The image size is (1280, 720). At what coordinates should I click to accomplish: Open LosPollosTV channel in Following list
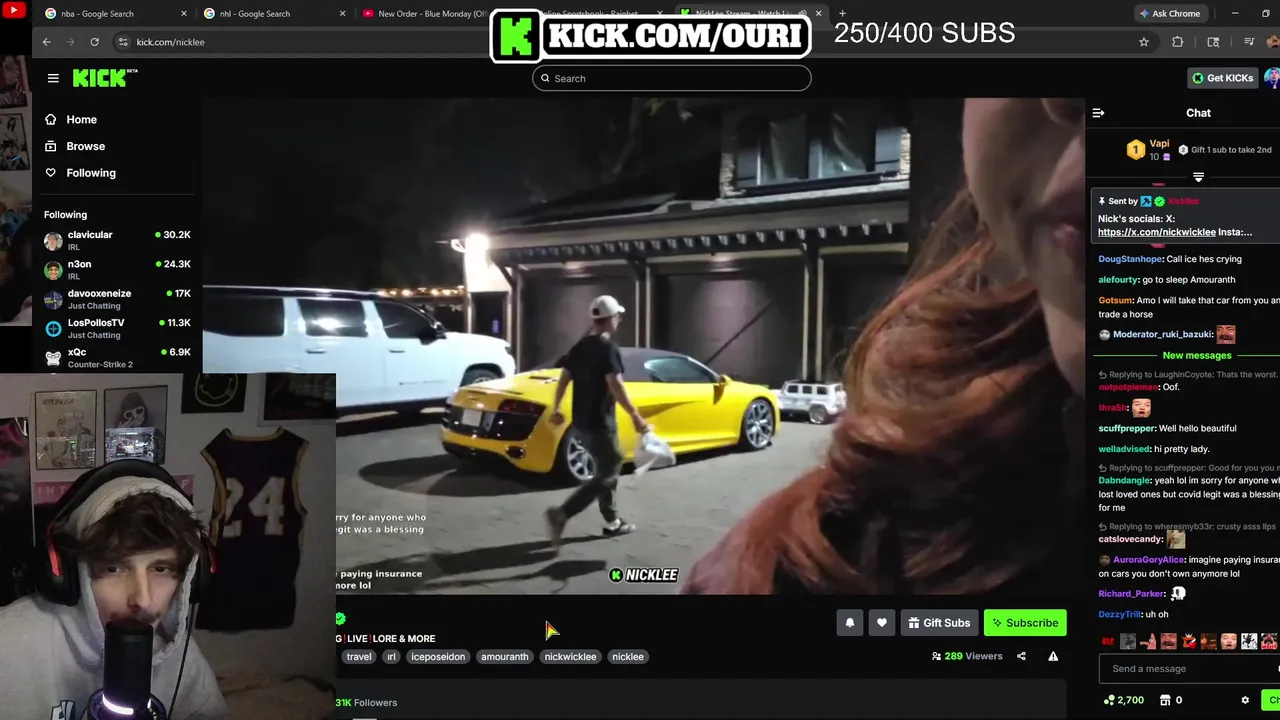(x=117, y=328)
